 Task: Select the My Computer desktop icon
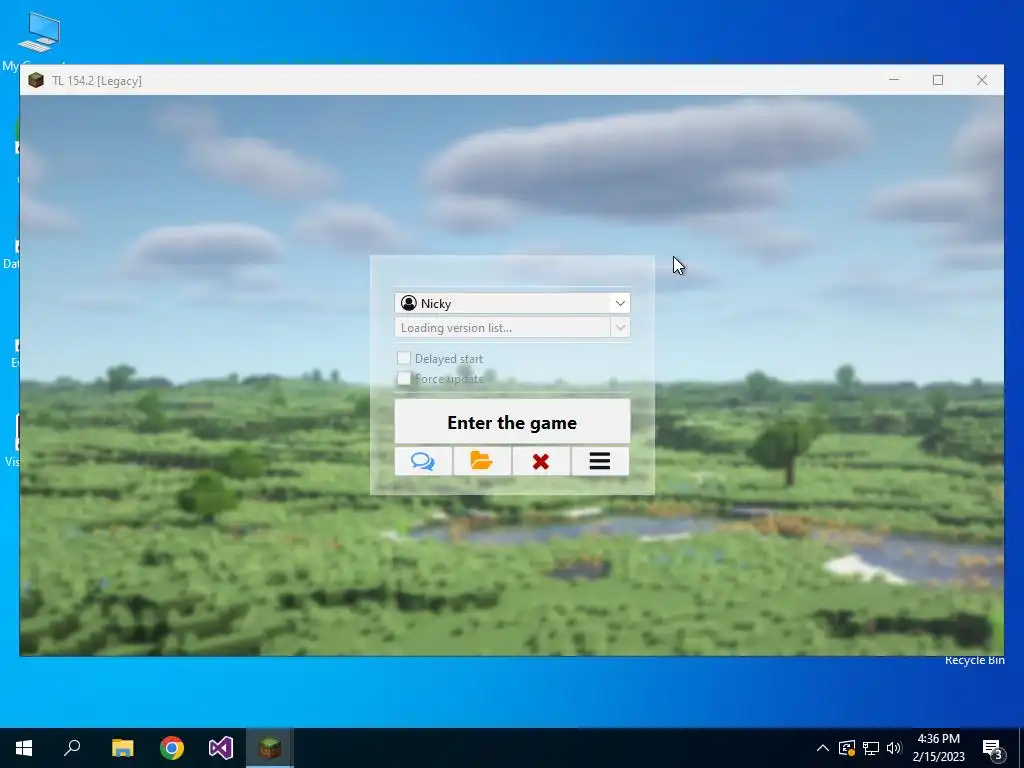[x=39, y=31]
